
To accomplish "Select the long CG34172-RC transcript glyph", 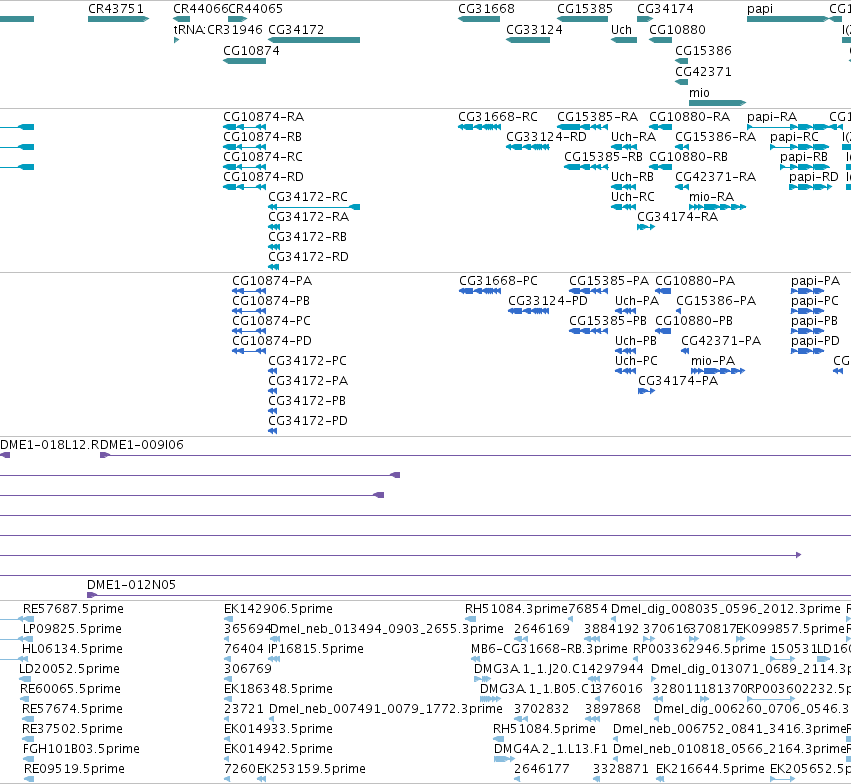I will point(314,207).
